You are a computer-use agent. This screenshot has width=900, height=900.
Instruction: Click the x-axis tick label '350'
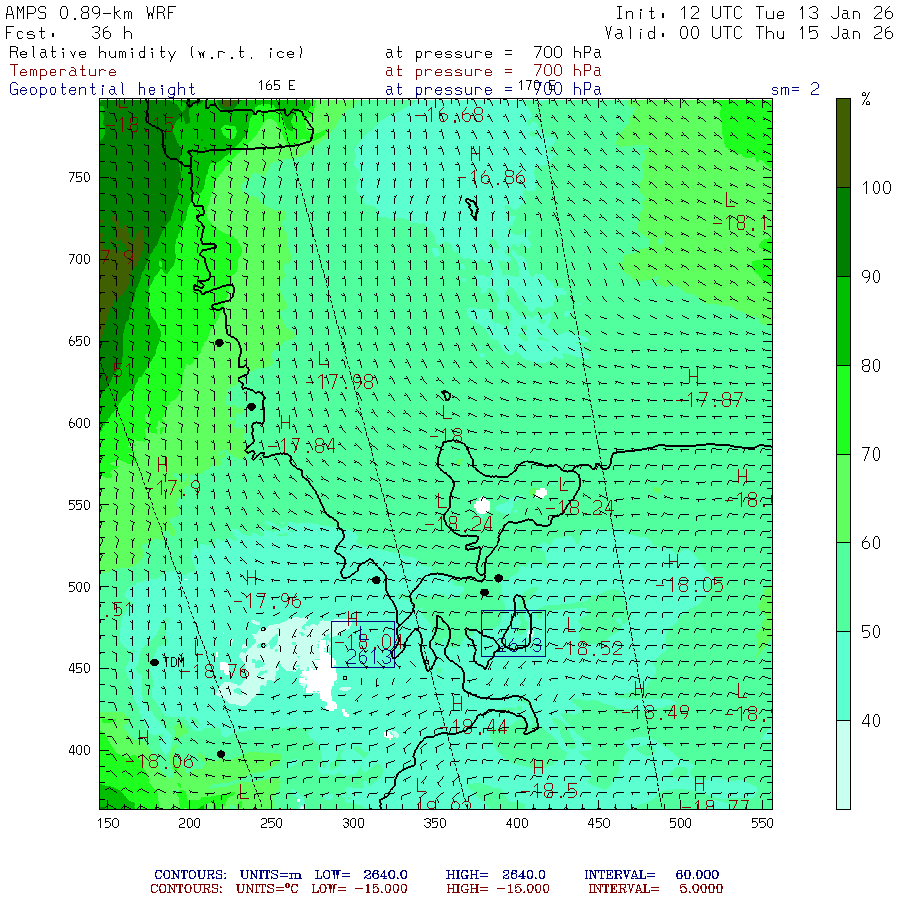pos(435,823)
